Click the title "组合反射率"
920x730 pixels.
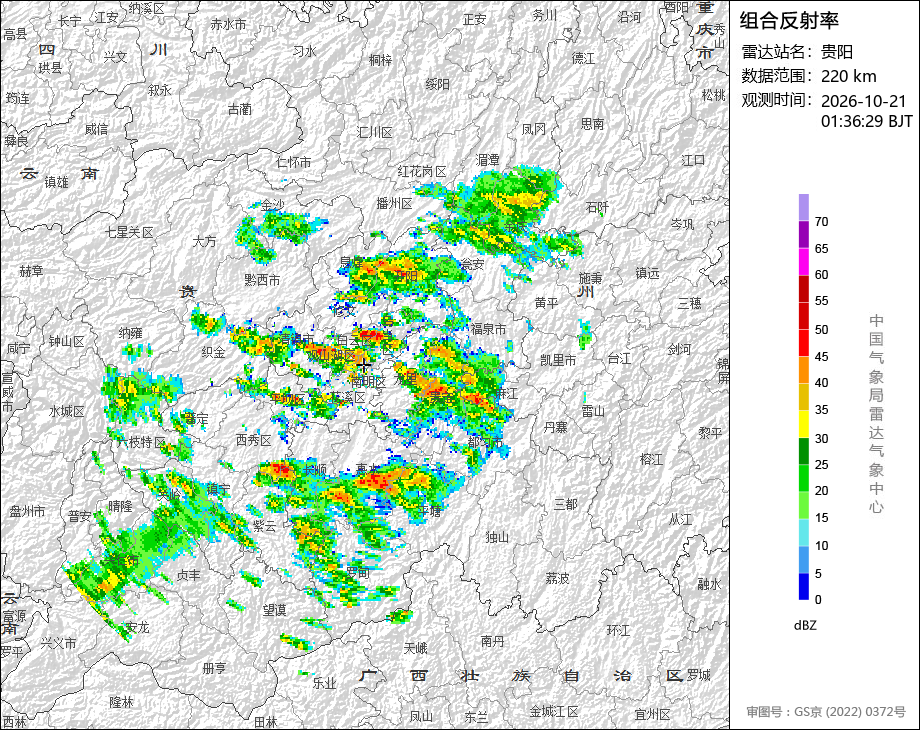click(789, 21)
